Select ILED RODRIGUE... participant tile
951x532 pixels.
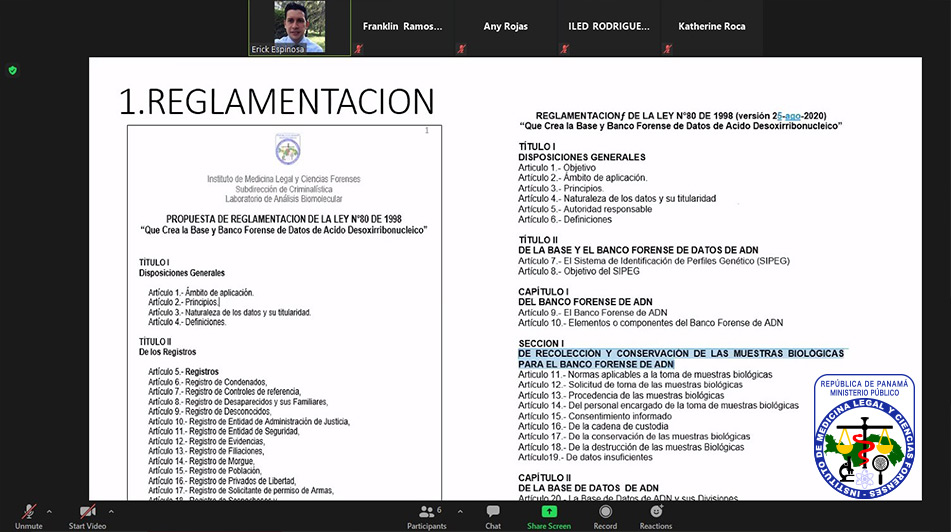point(609,28)
